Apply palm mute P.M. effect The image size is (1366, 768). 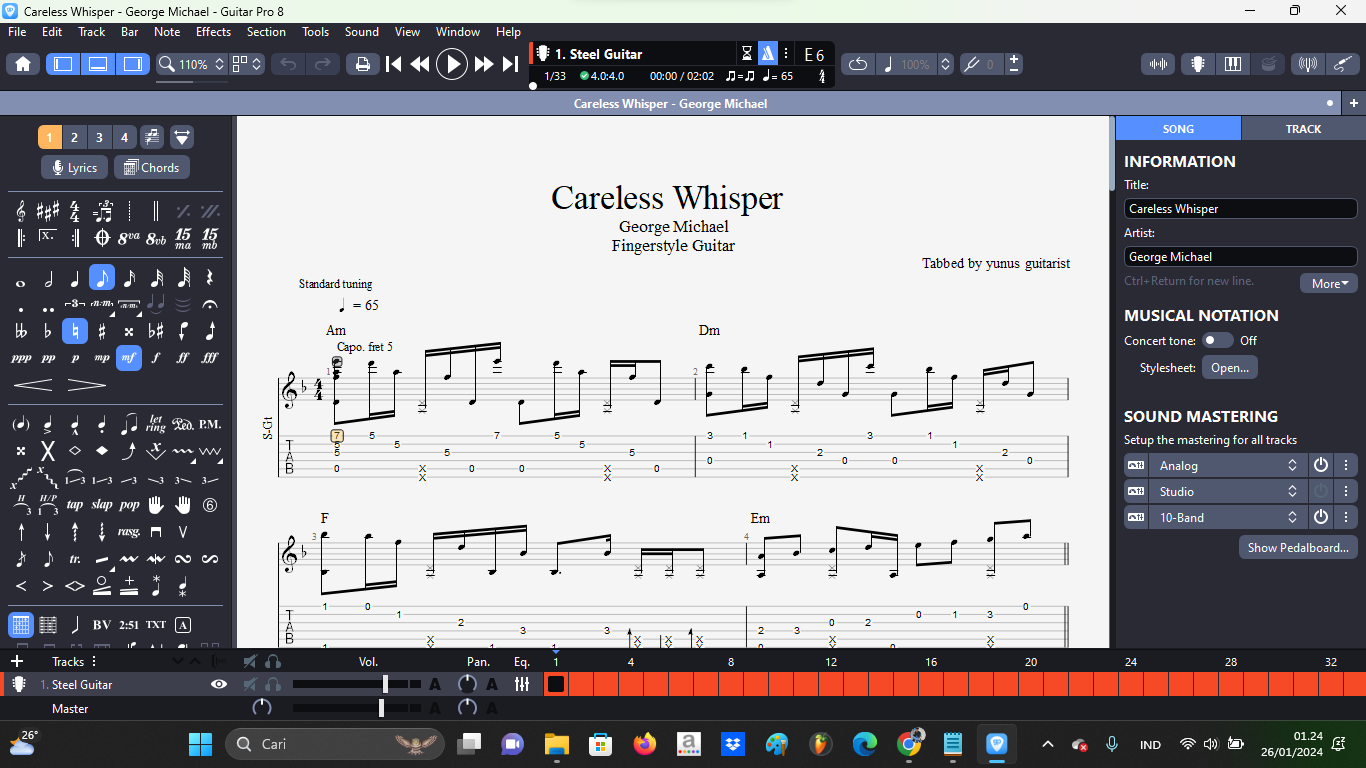coord(210,424)
